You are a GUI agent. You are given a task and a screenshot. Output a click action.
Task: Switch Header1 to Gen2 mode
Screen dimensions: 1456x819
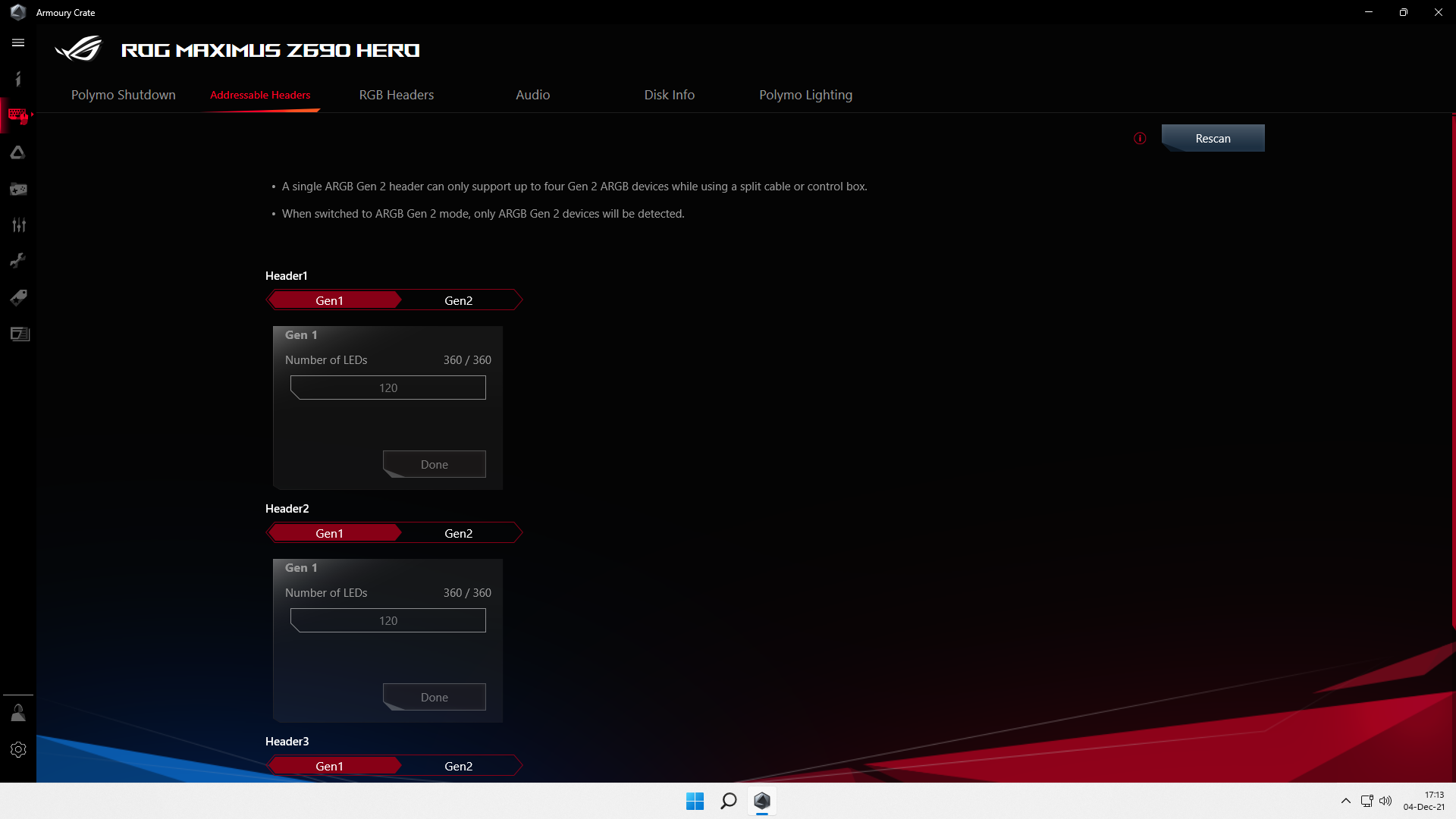tap(458, 300)
